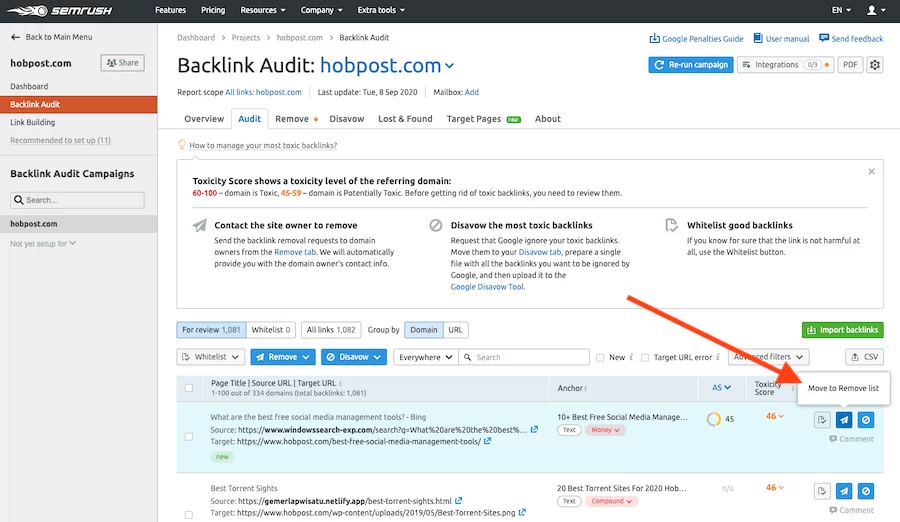Click the Semrush logo

tap(60, 10)
